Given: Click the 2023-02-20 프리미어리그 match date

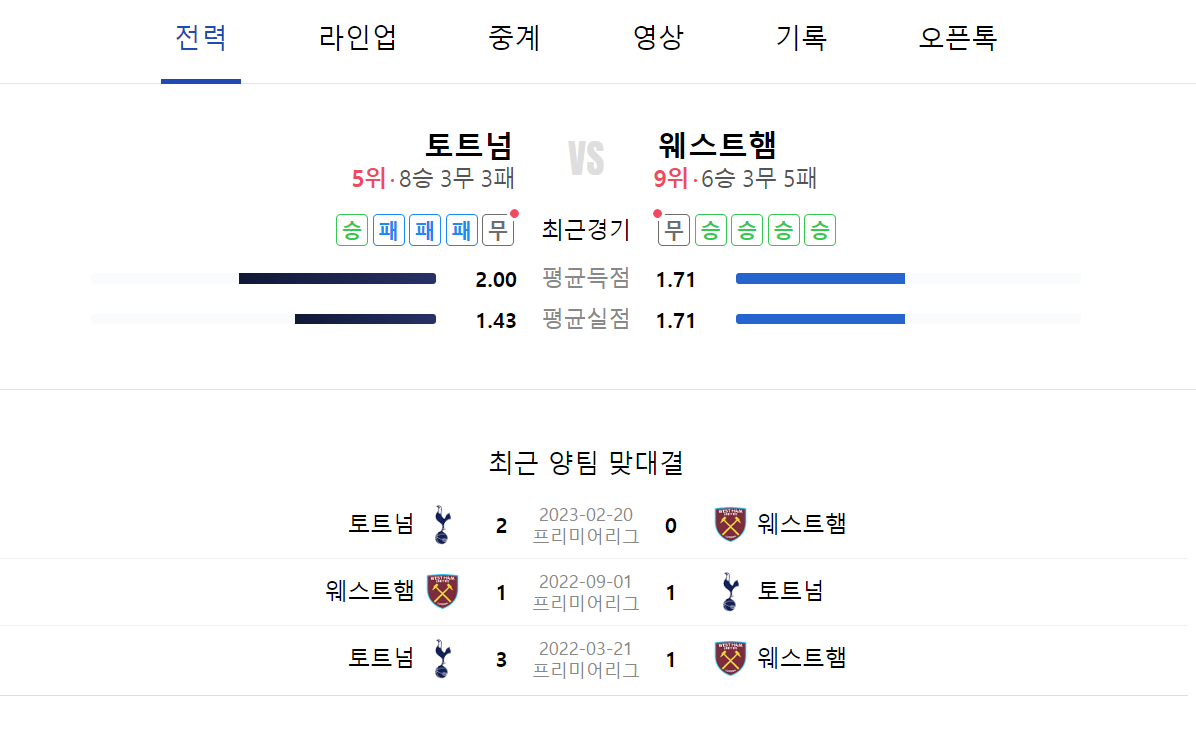Looking at the screenshot, I should point(585,524).
